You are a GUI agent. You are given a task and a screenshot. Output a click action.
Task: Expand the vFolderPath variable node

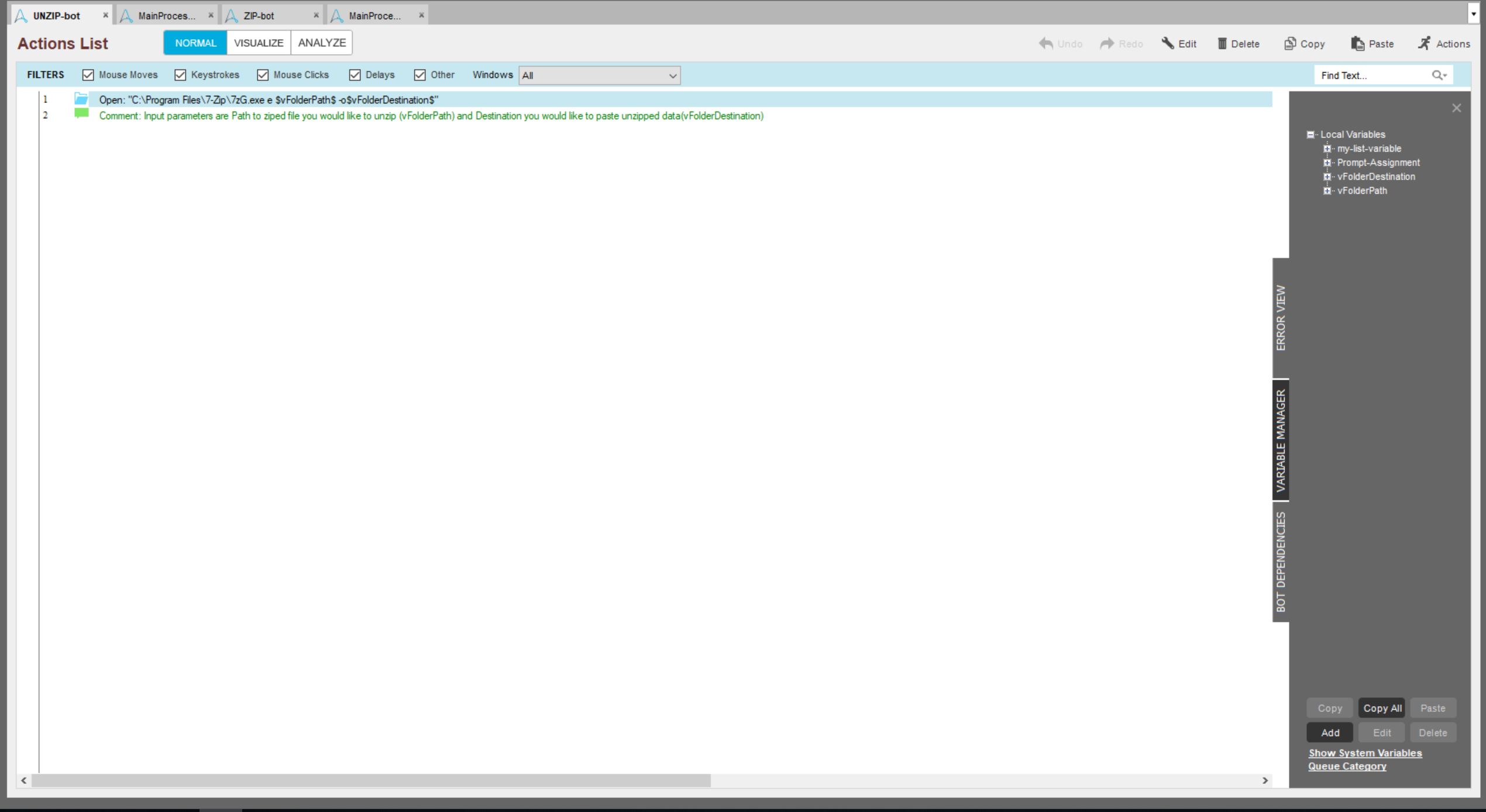click(1327, 191)
